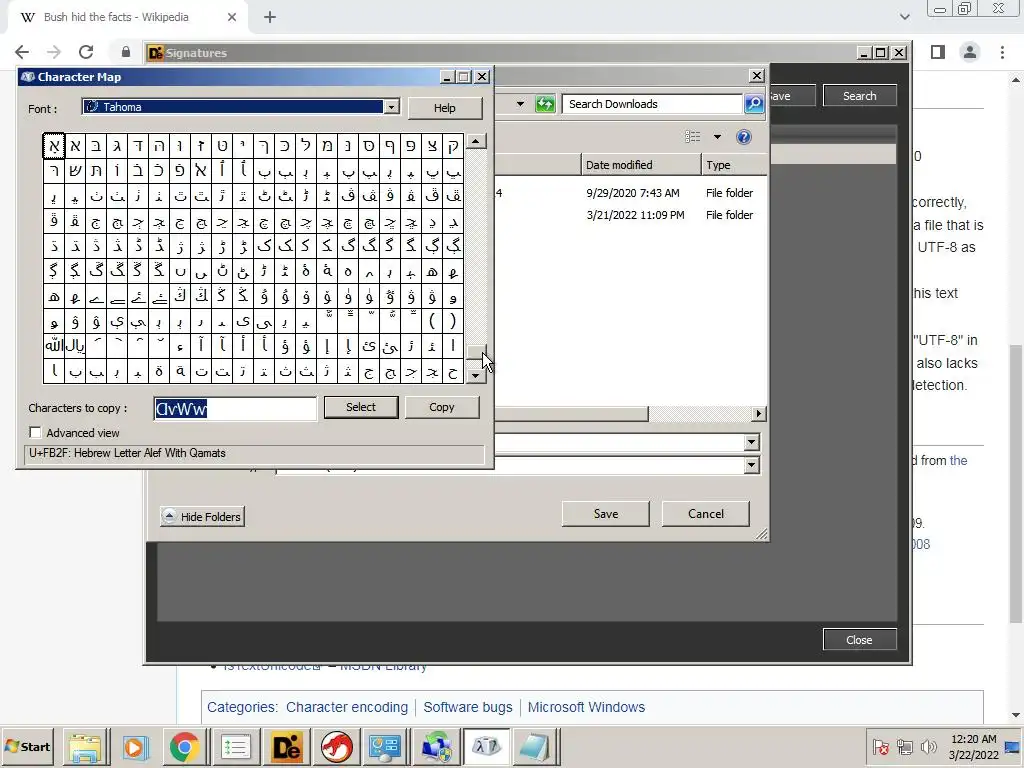Close the Bush hid the facts tab
This screenshot has width=1024, height=768.
(x=232, y=18)
